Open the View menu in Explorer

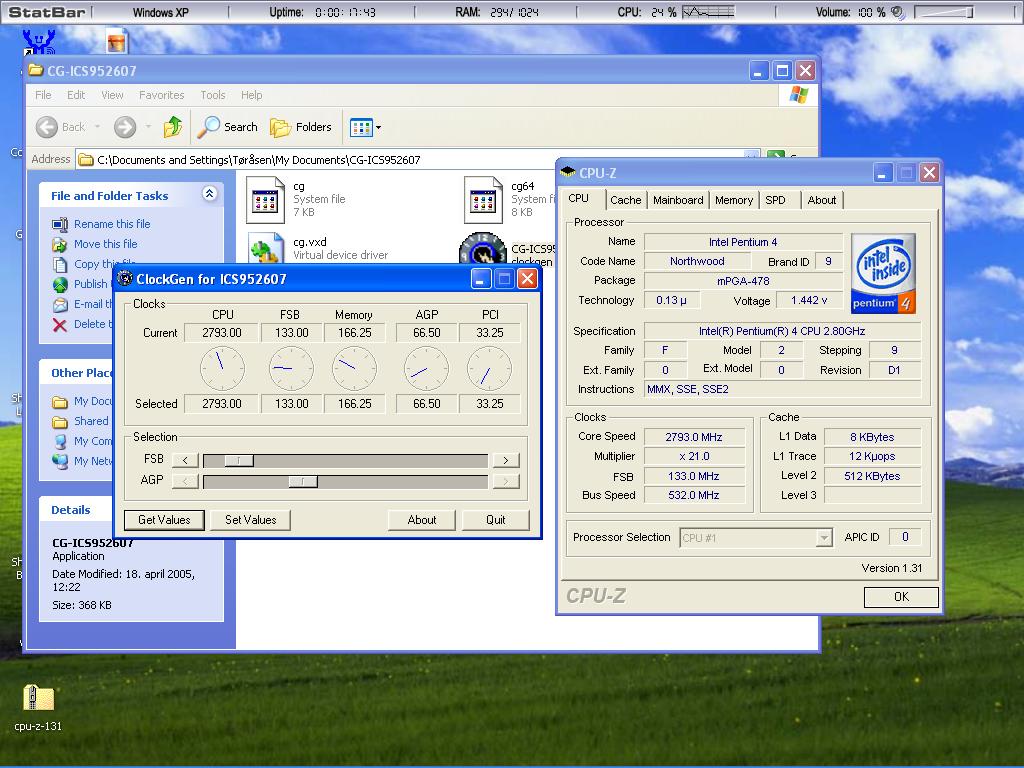tap(112, 95)
